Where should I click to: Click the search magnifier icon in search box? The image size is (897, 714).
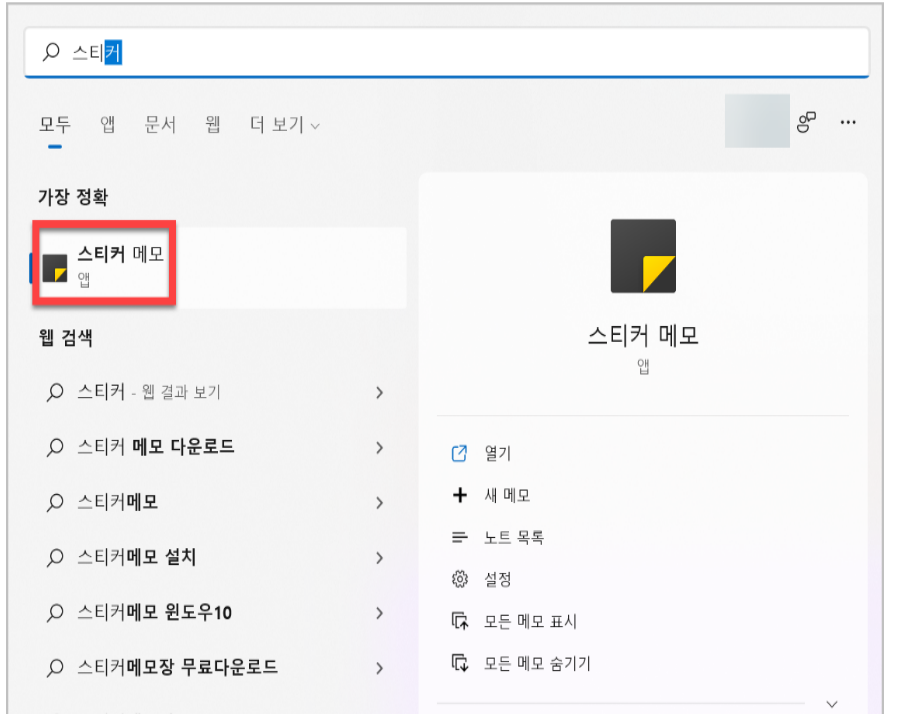[51, 52]
